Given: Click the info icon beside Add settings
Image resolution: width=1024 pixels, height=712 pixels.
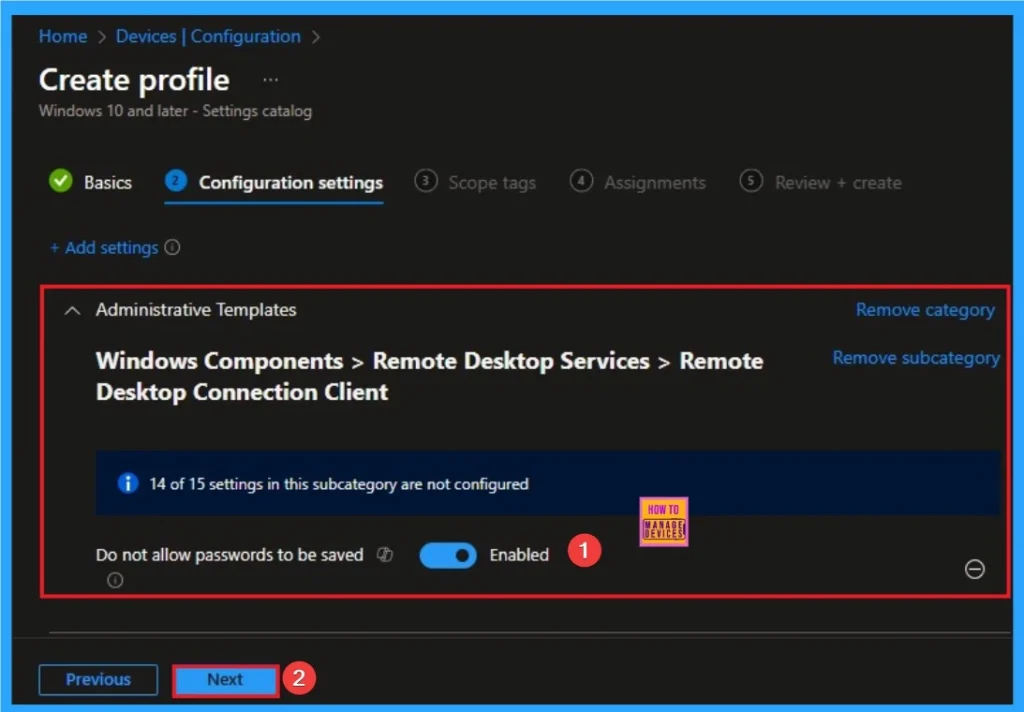Looking at the screenshot, I should pyautogui.click(x=170, y=247).
